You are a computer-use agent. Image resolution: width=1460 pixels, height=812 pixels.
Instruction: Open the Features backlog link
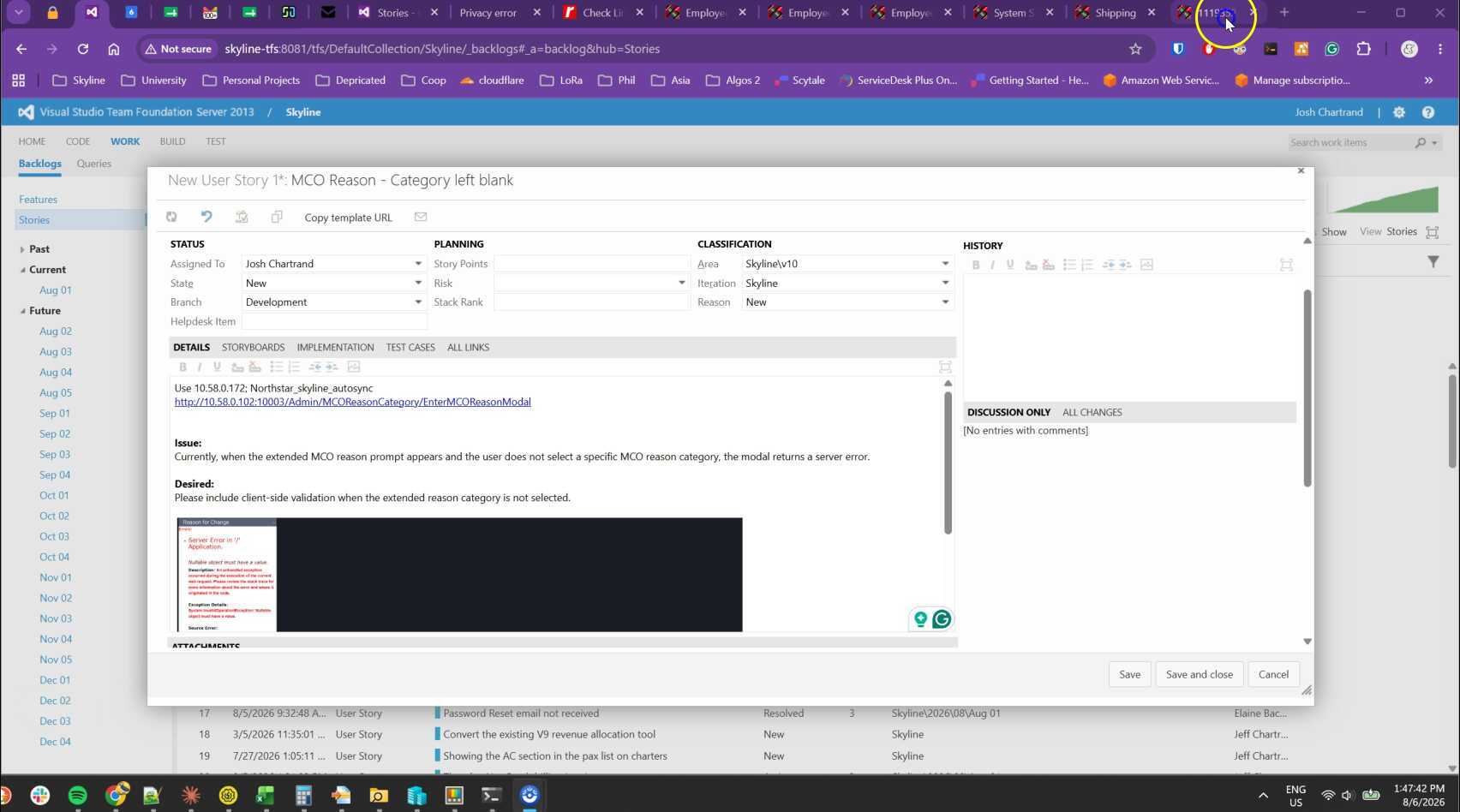click(x=39, y=200)
